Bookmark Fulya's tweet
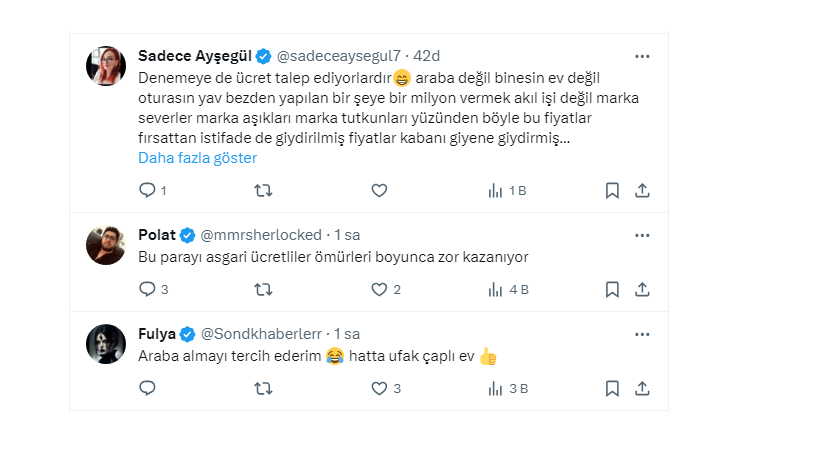 point(612,388)
